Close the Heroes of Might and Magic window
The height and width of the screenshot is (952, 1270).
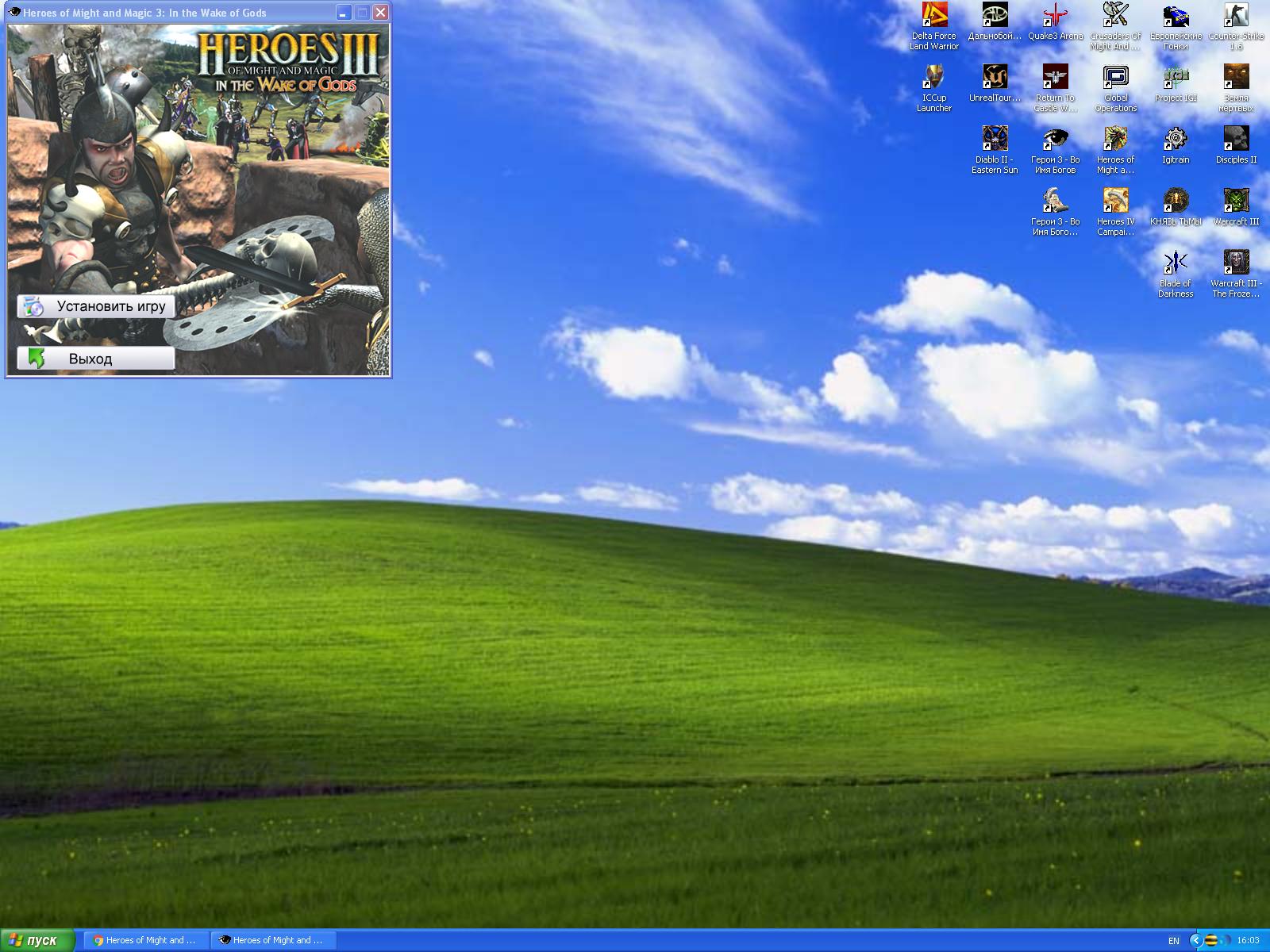point(380,13)
